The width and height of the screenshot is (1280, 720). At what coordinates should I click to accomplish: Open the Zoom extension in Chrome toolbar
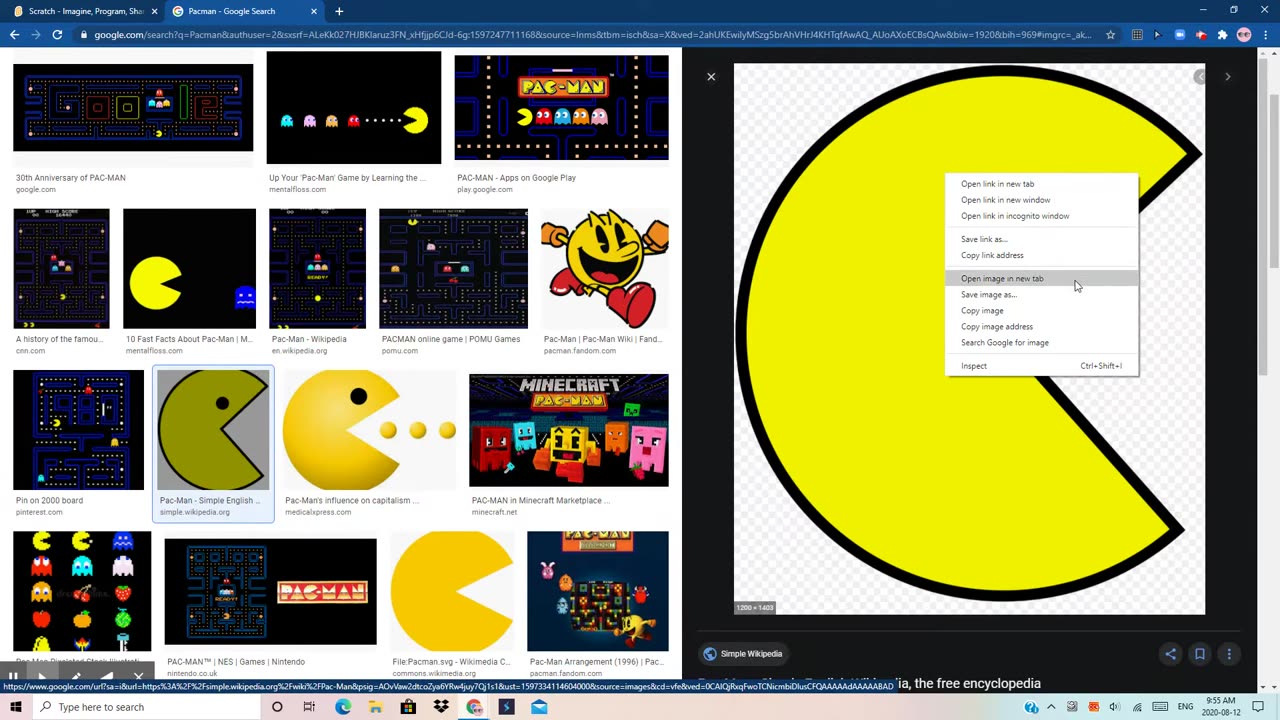[x=1180, y=35]
